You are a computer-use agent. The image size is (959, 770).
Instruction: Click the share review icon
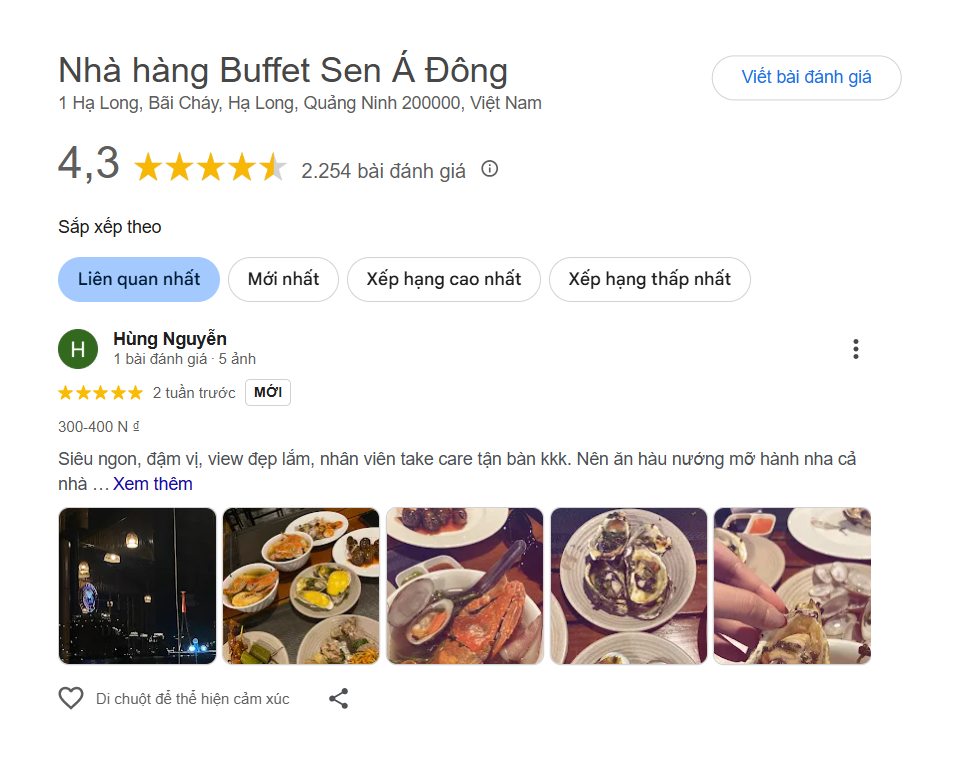tap(339, 698)
